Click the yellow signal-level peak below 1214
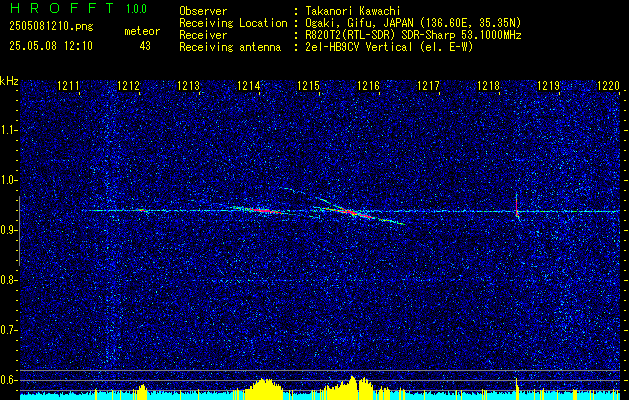Screen dimensions: 629x400 tap(264, 389)
